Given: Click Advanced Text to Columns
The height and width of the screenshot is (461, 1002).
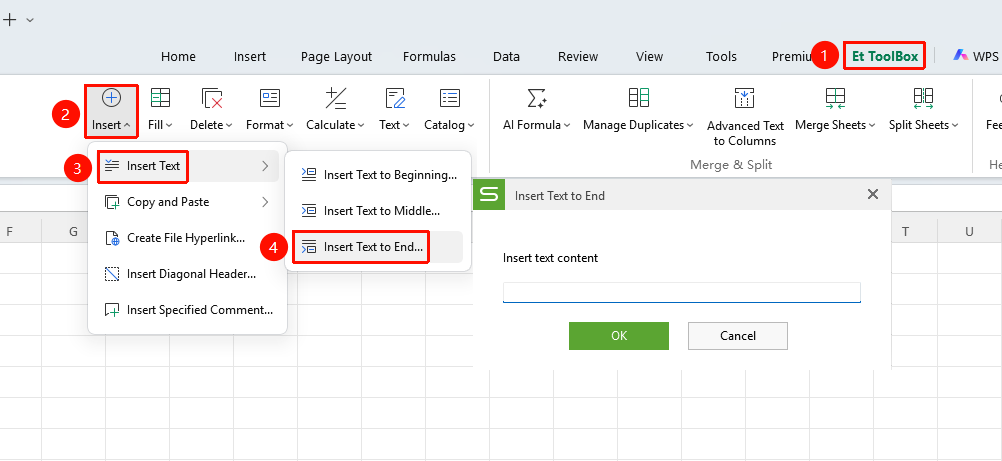Looking at the screenshot, I should tap(744, 116).
